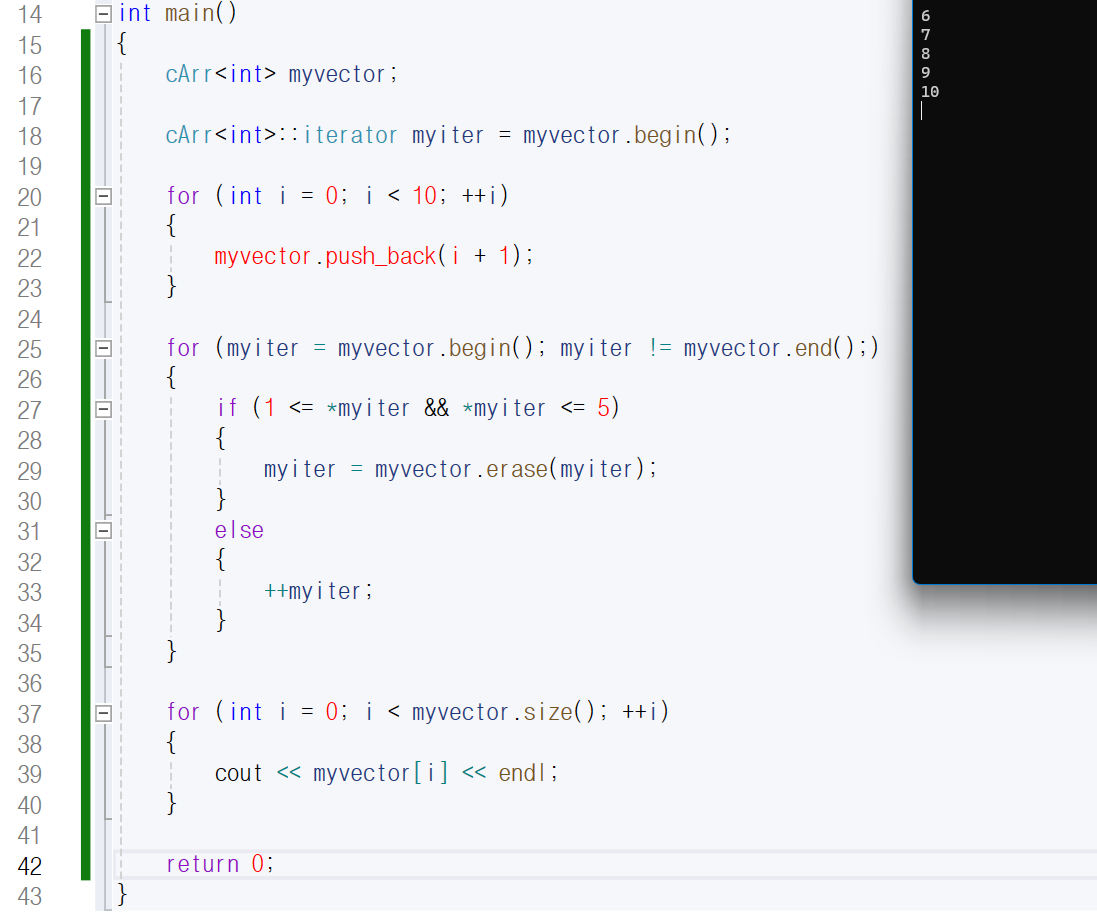Image resolution: width=1097 pixels, height=916 pixels.
Task: Click line number 25 in the gutter
Action: [29, 349]
